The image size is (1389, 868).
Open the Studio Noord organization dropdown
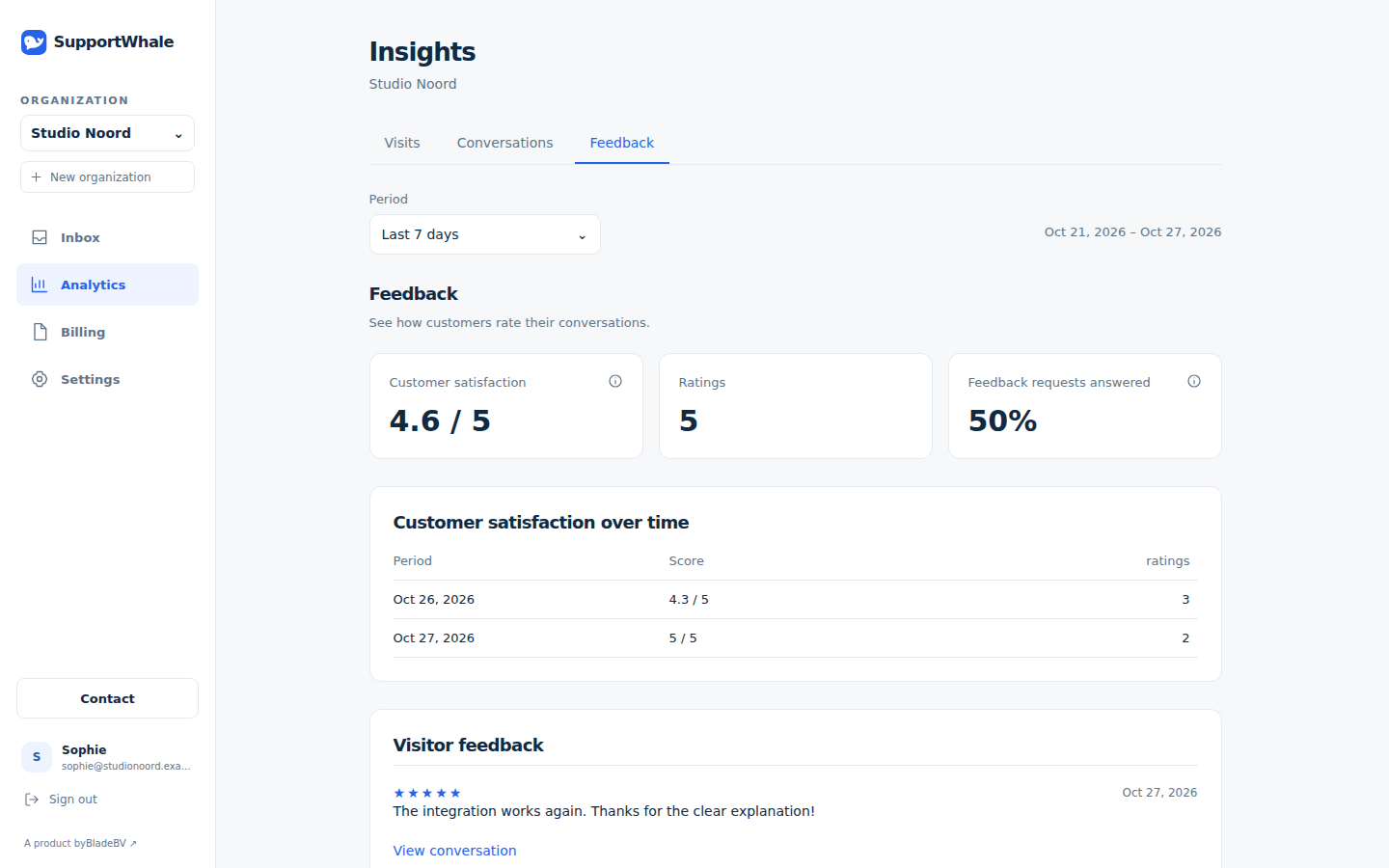point(107,133)
